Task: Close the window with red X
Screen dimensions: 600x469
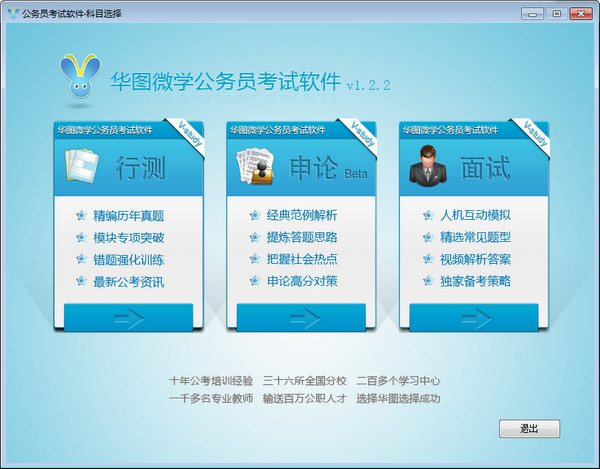Action: click(581, 14)
